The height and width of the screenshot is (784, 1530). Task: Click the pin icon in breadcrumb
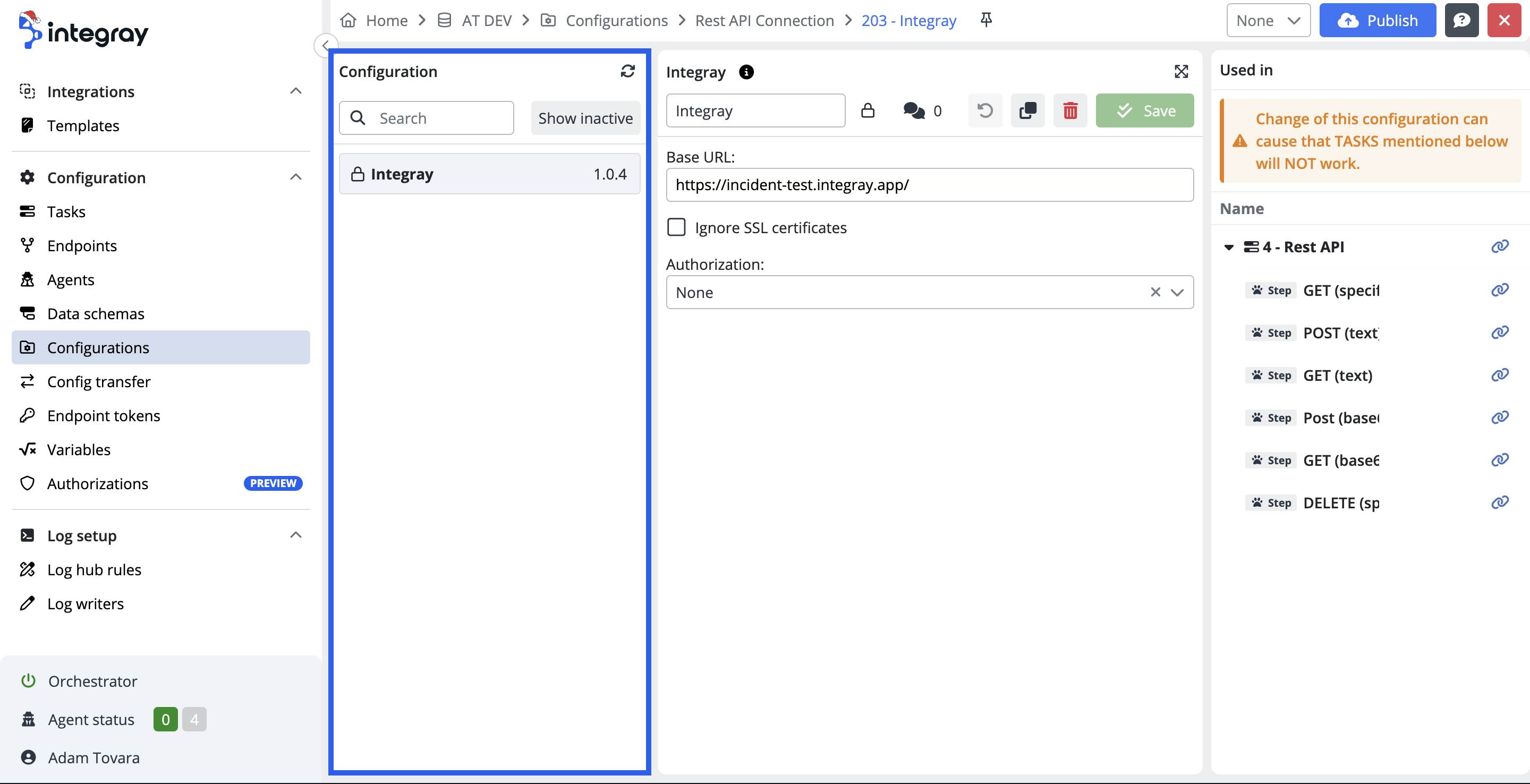point(986,20)
